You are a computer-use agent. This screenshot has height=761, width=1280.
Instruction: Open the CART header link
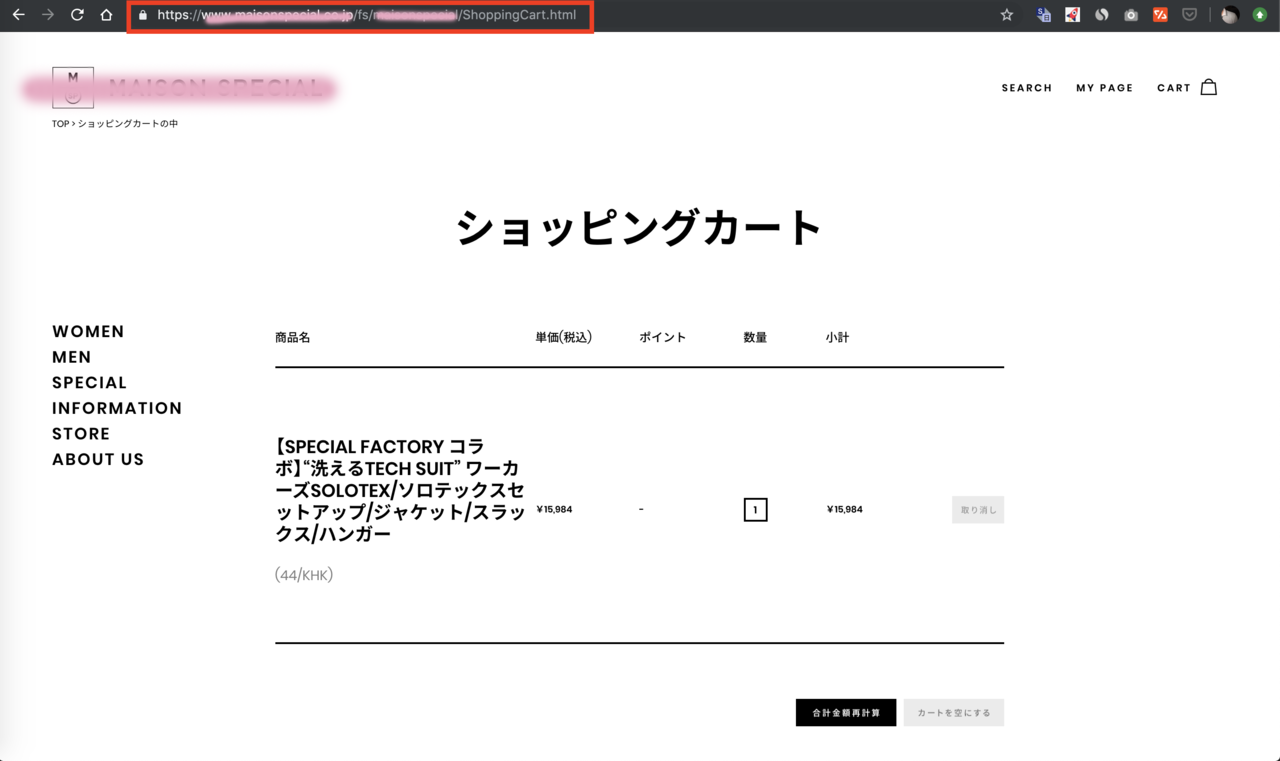click(x=1174, y=88)
